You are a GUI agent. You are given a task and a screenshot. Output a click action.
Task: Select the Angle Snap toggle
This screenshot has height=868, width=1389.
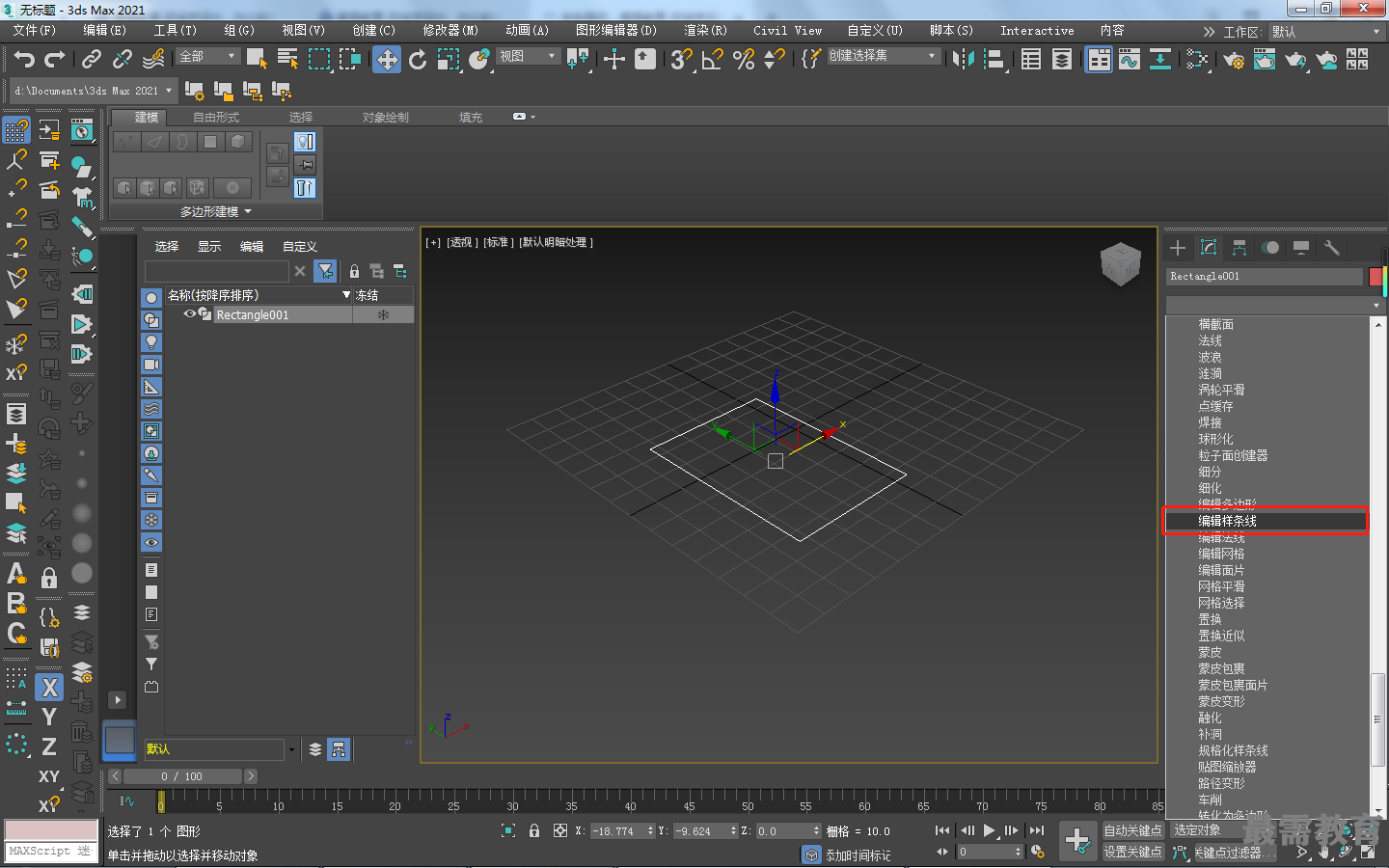(x=713, y=60)
